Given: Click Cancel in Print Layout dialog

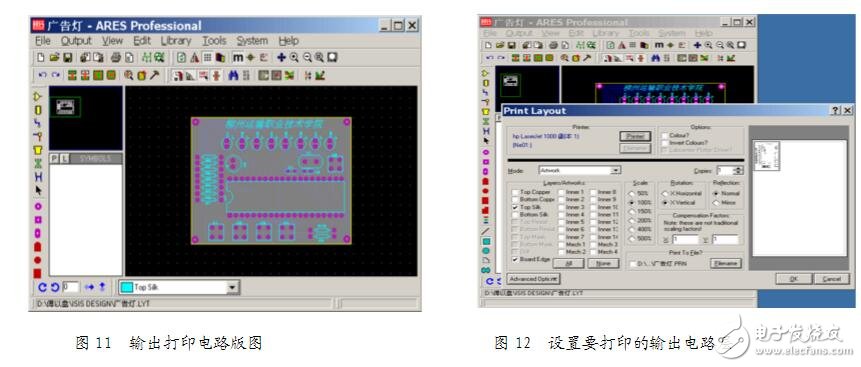Looking at the screenshot, I should pyautogui.click(x=832, y=279).
